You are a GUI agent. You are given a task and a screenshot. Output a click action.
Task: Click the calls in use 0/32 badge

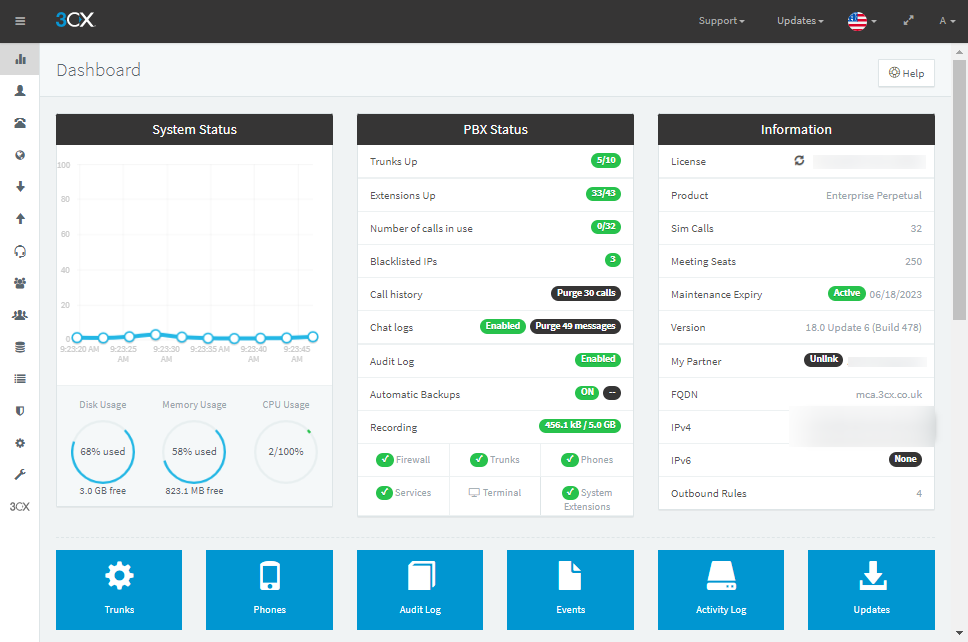[x=606, y=227]
